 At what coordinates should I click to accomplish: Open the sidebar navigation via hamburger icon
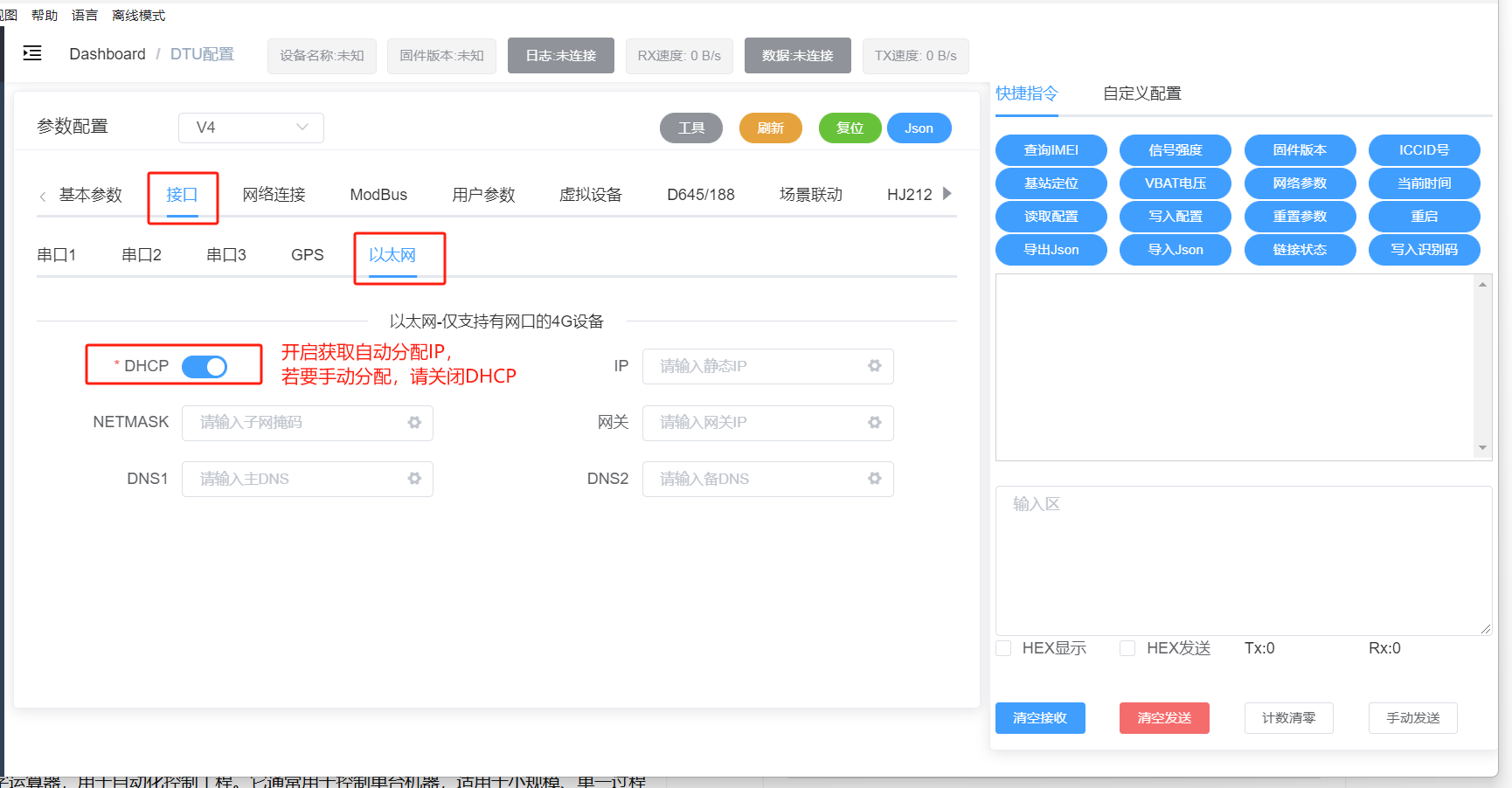tap(32, 53)
